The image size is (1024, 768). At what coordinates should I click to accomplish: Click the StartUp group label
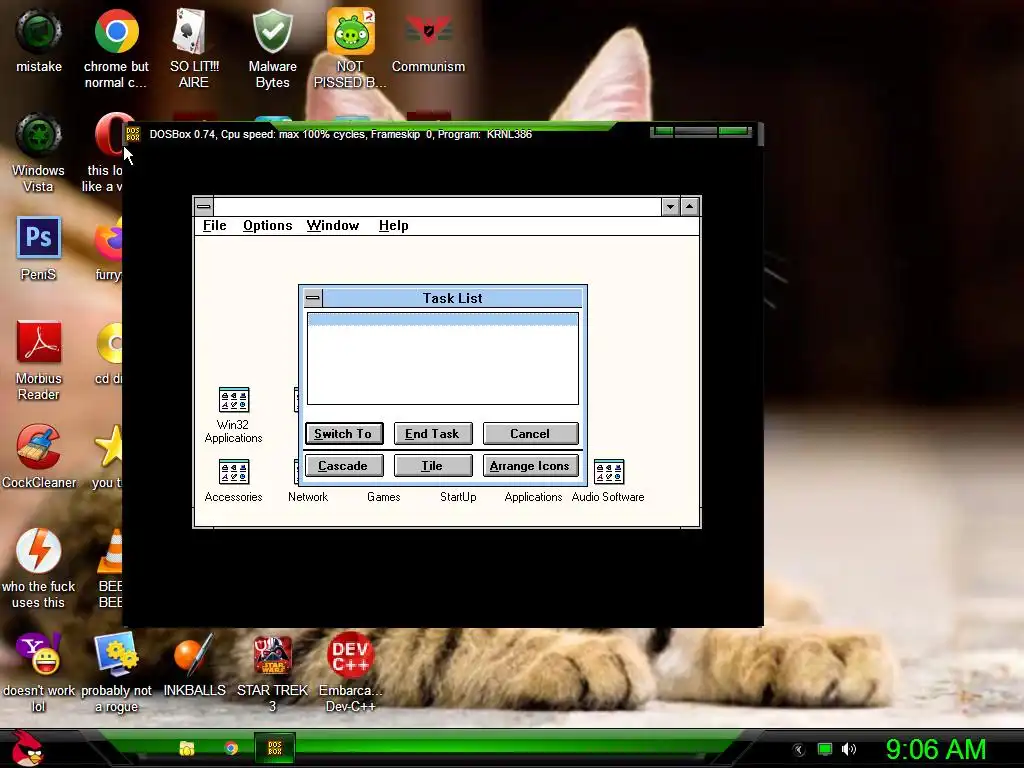tap(458, 497)
